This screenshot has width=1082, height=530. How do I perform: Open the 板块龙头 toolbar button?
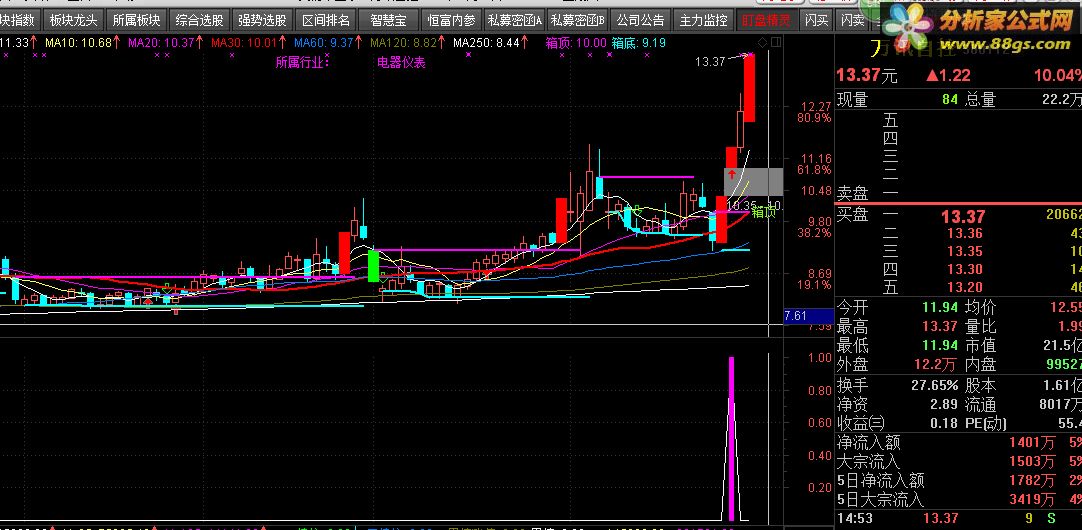(74, 20)
